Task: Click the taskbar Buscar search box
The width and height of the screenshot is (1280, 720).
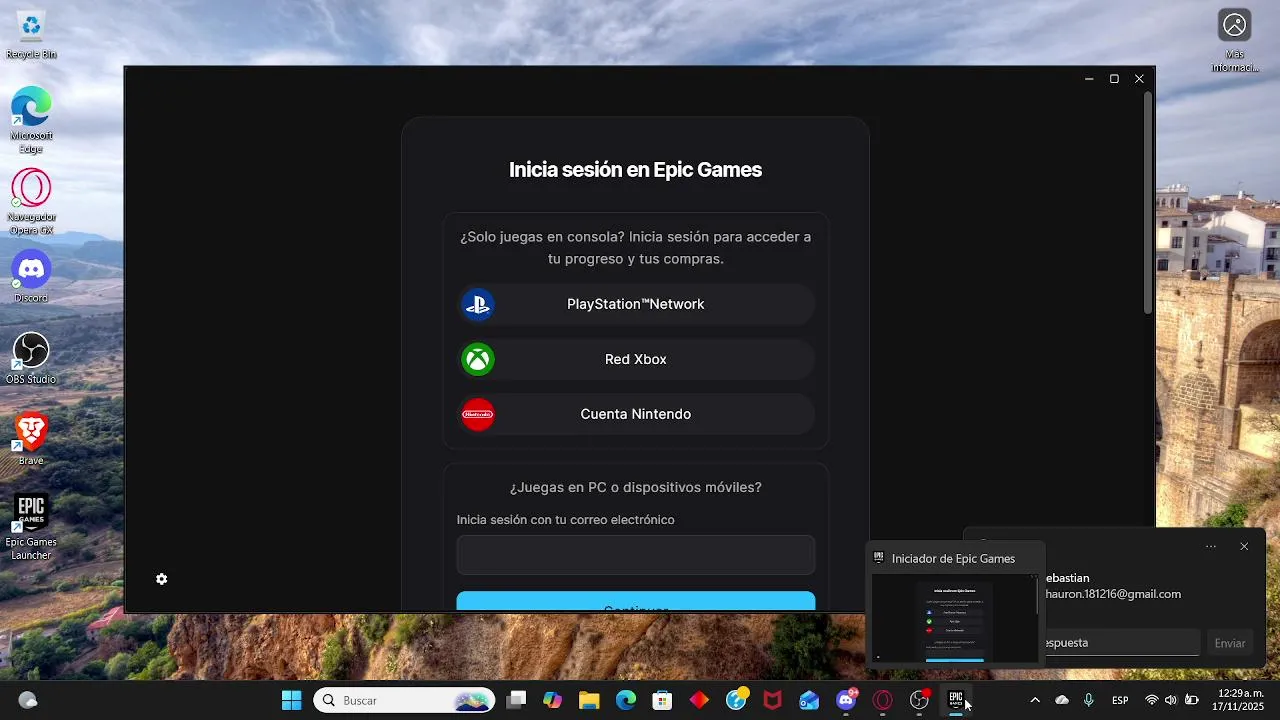Action: click(x=404, y=700)
